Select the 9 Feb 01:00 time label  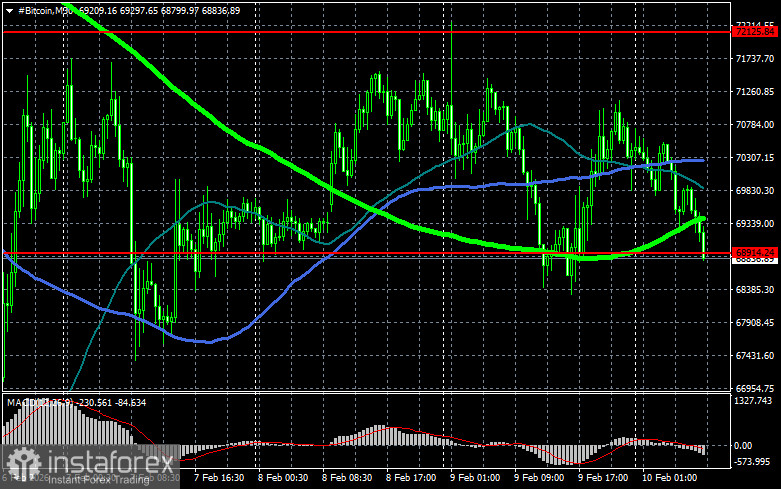[x=475, y=478]
